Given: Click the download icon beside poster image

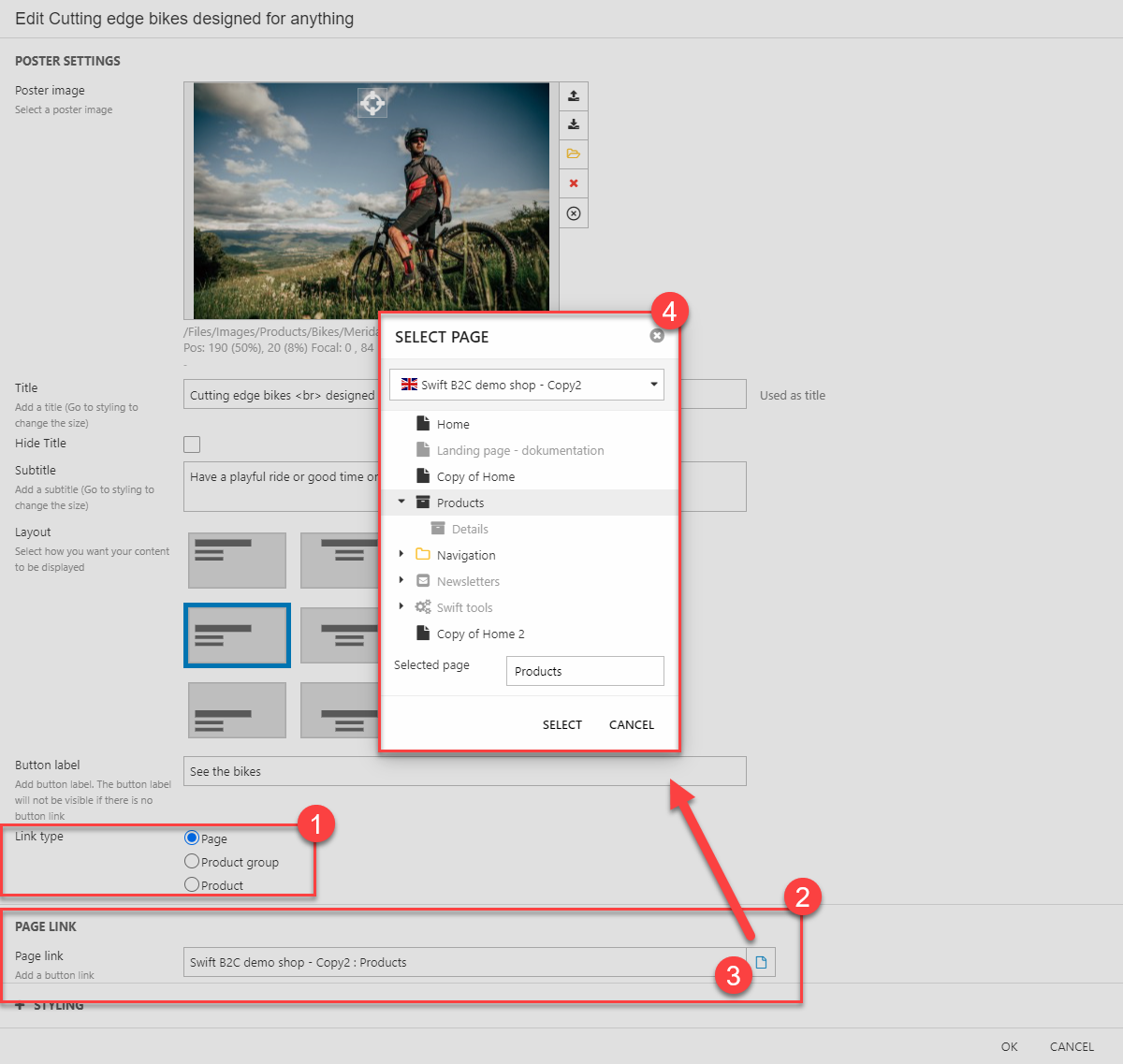Looking at the screenshot, I should click(x=574, y=124).
